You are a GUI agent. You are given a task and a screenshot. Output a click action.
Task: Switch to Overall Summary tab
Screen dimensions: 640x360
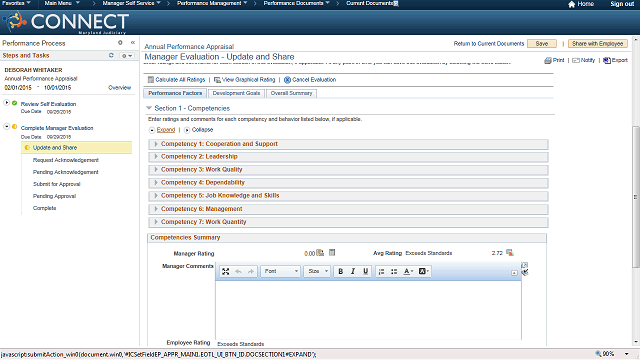pyautogui.click(x=291, y=93)
